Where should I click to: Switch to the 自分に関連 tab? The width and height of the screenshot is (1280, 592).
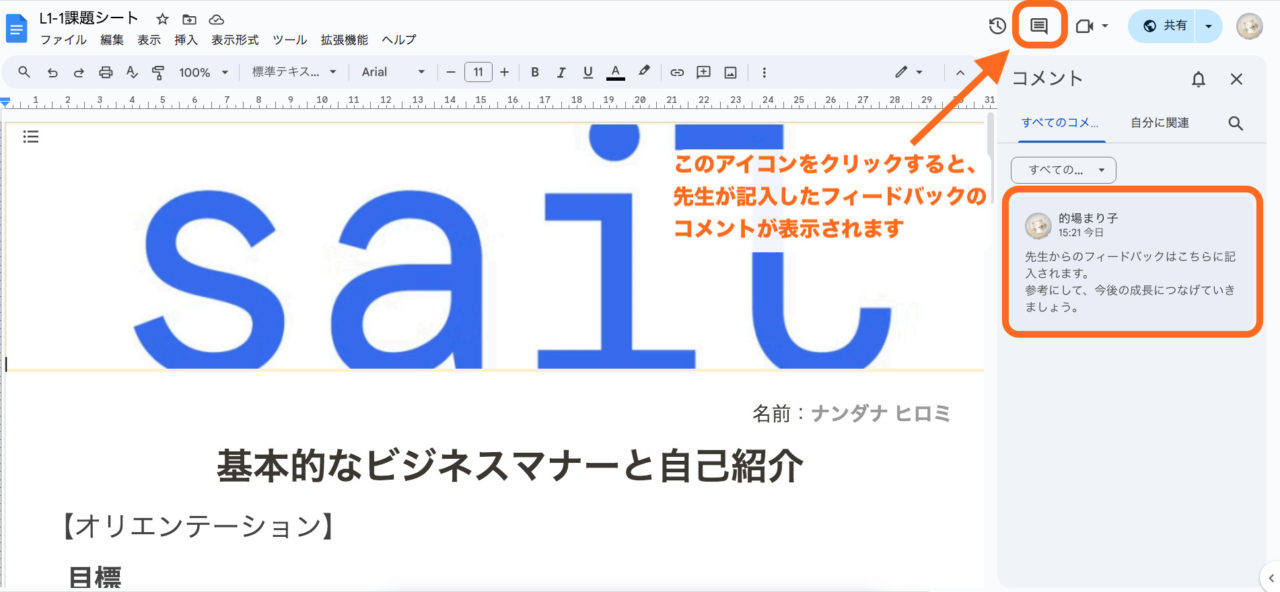(1159, 123)
